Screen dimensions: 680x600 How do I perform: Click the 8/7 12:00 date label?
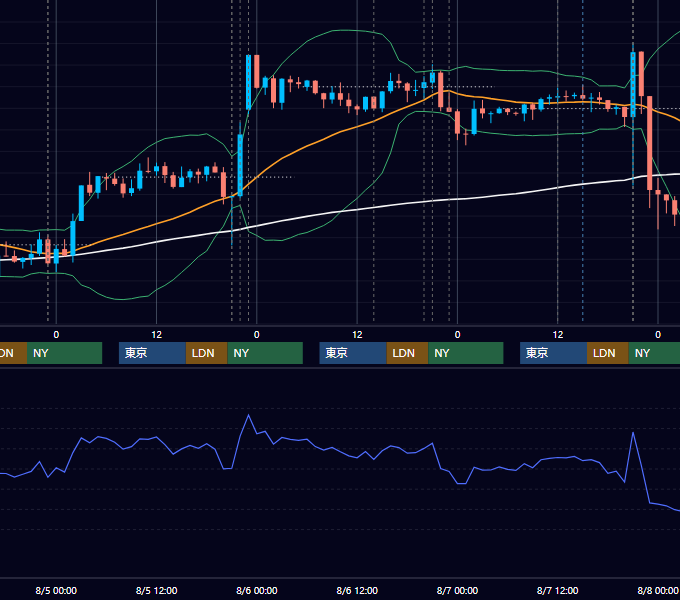[557, 590]
